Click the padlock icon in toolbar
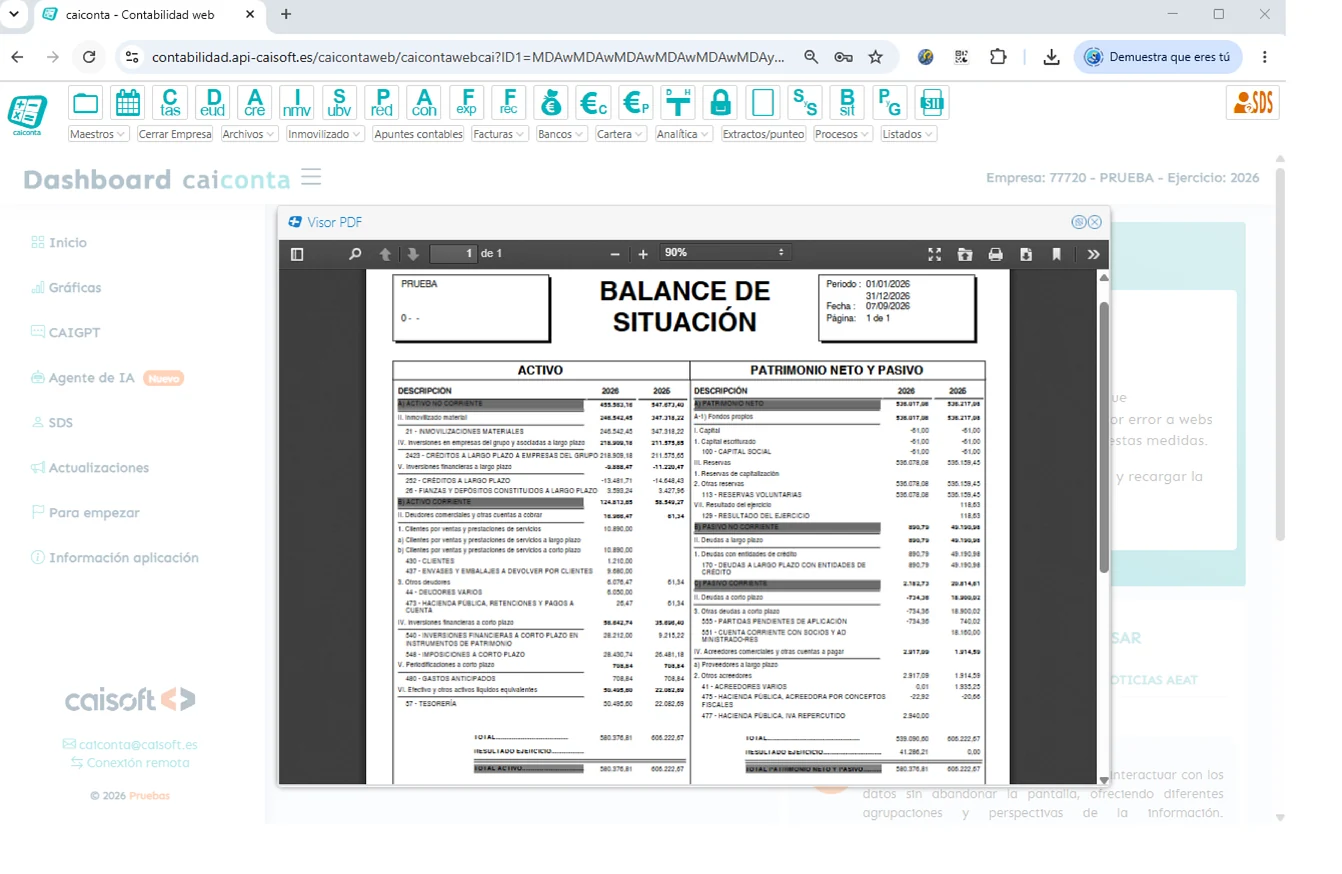 720,102
